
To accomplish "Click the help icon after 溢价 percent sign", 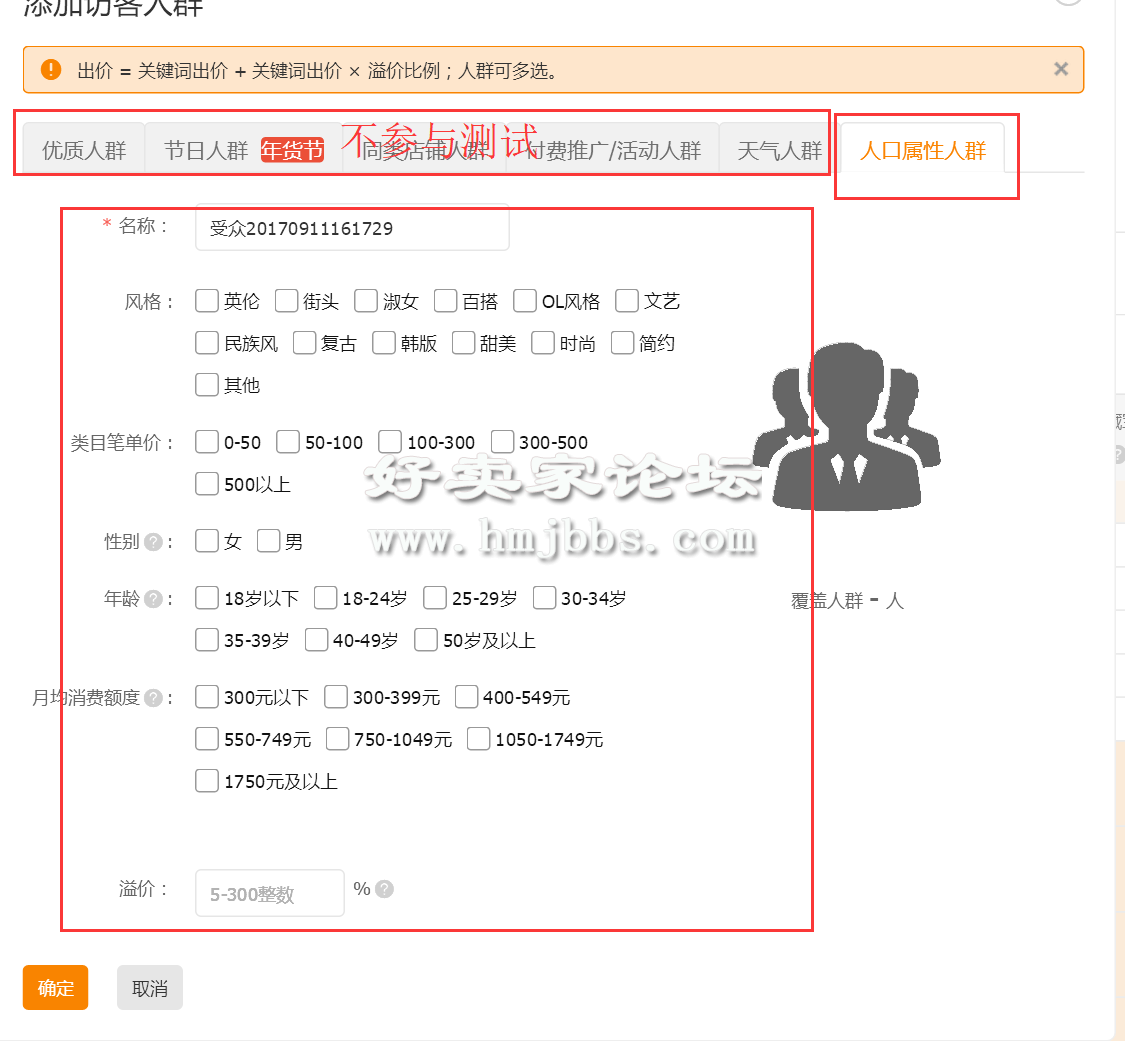I will click(x=384, y=889).
